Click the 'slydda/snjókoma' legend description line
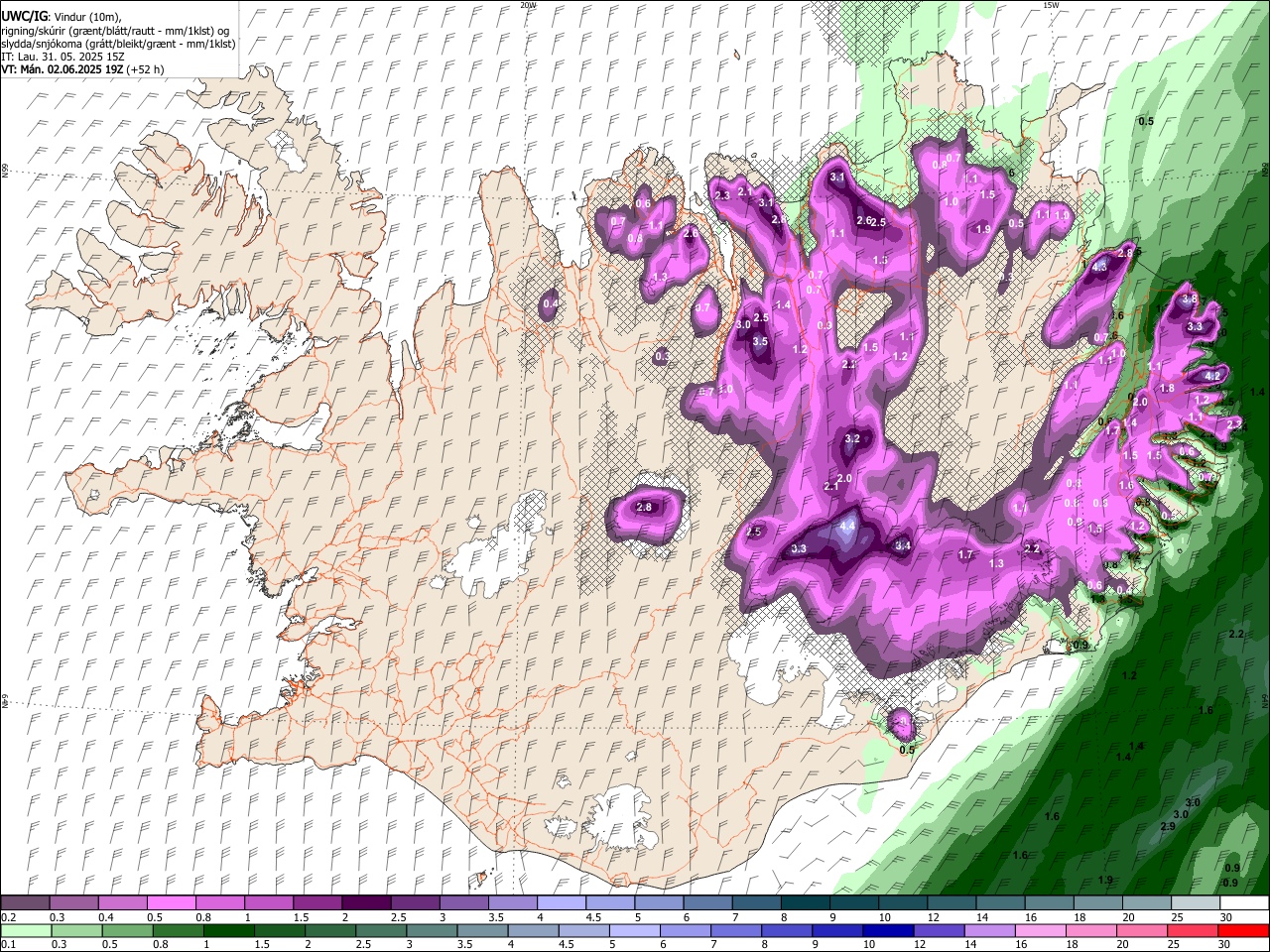The image size is (1270, 952). click(118, 44)
